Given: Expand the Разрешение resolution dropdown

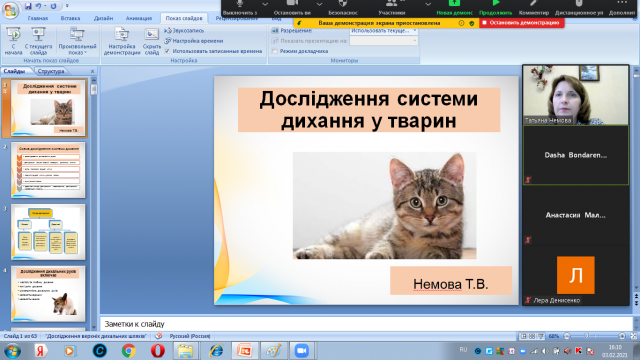Looking at the screenshot, I should [x=384, y=31].
